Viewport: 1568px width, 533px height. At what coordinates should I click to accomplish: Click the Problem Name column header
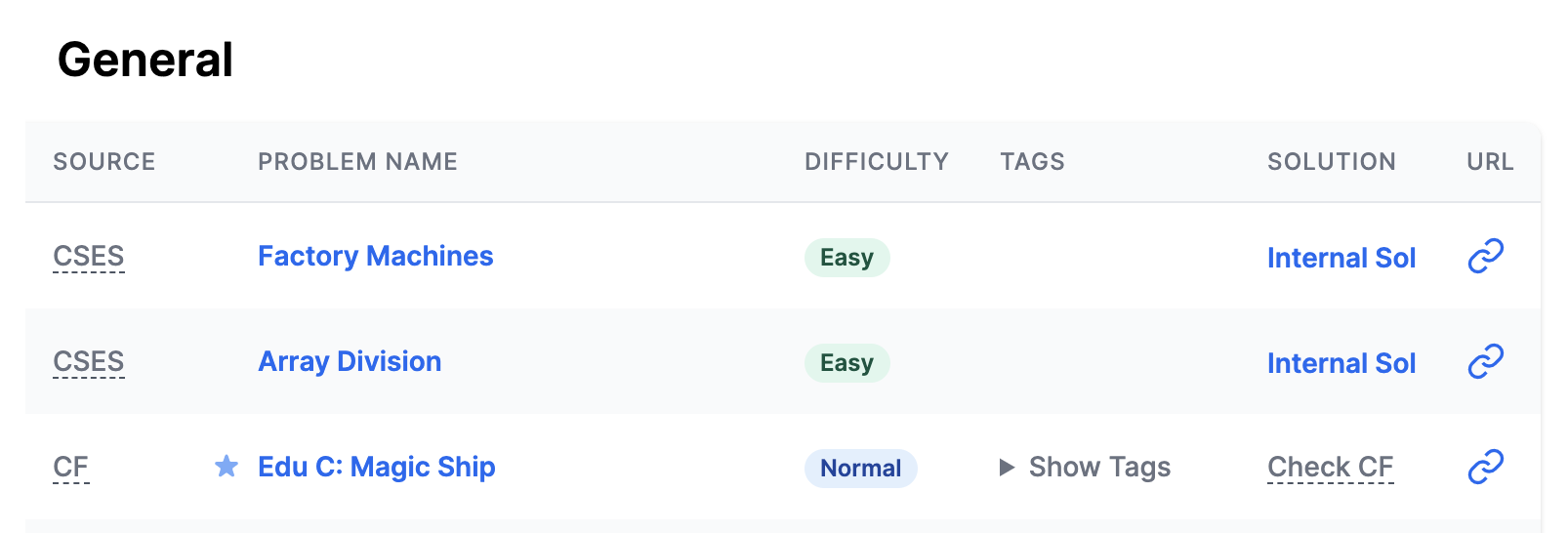(357, 162)
